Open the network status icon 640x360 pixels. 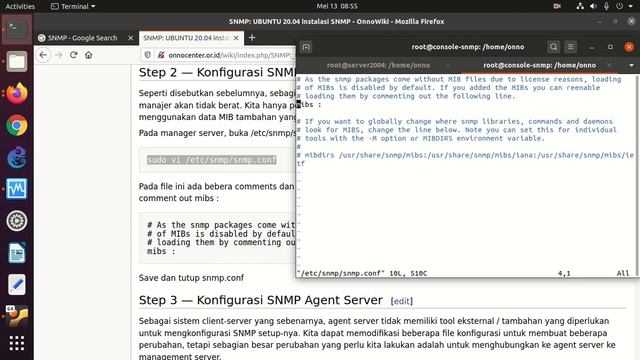click(x=580, y=6)
